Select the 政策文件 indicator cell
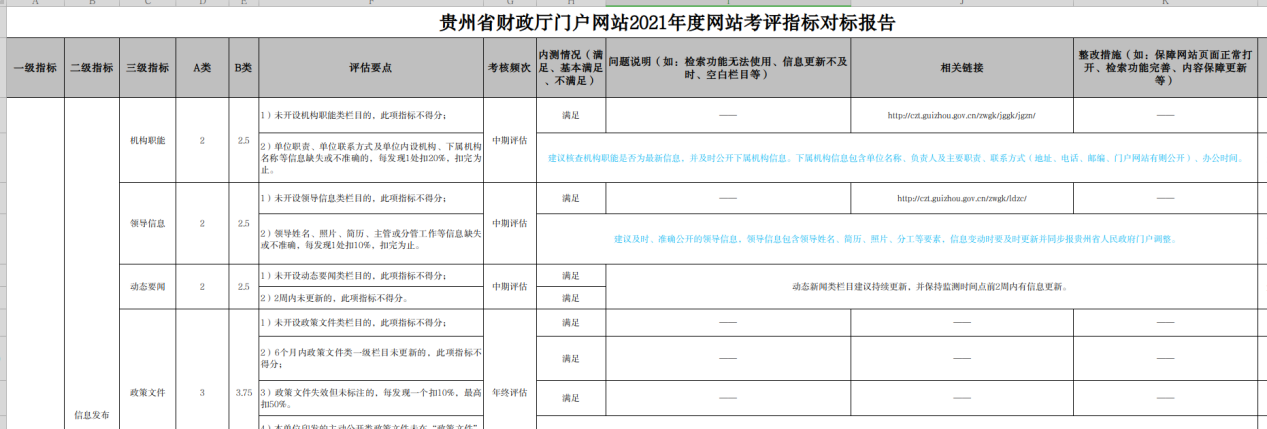Screen dimensions: 1267x429 147,393
